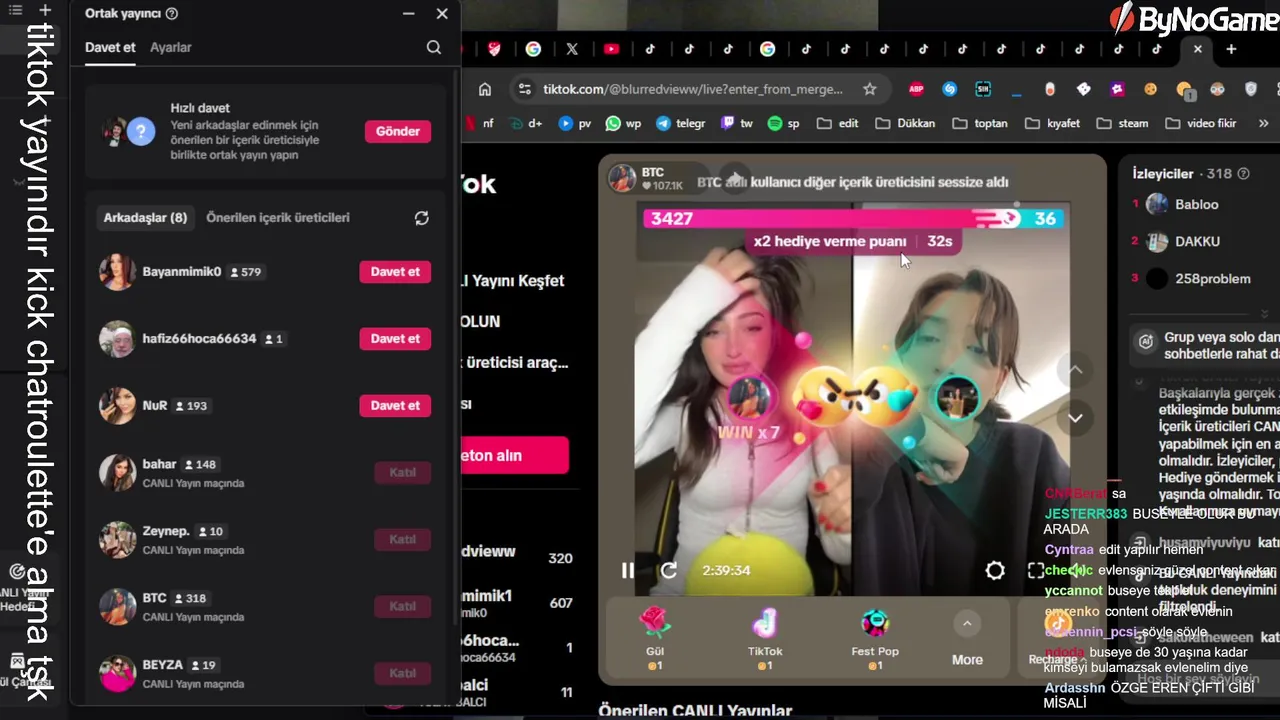Open the steam bookmarks folder

1122,124
